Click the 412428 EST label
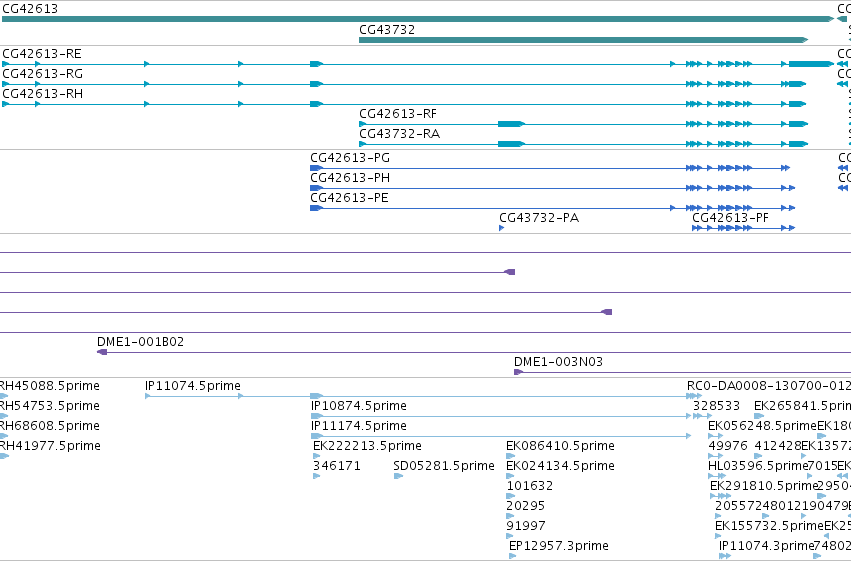The height and width of the screenshot is (561, 851). click(x=778, y=446)
